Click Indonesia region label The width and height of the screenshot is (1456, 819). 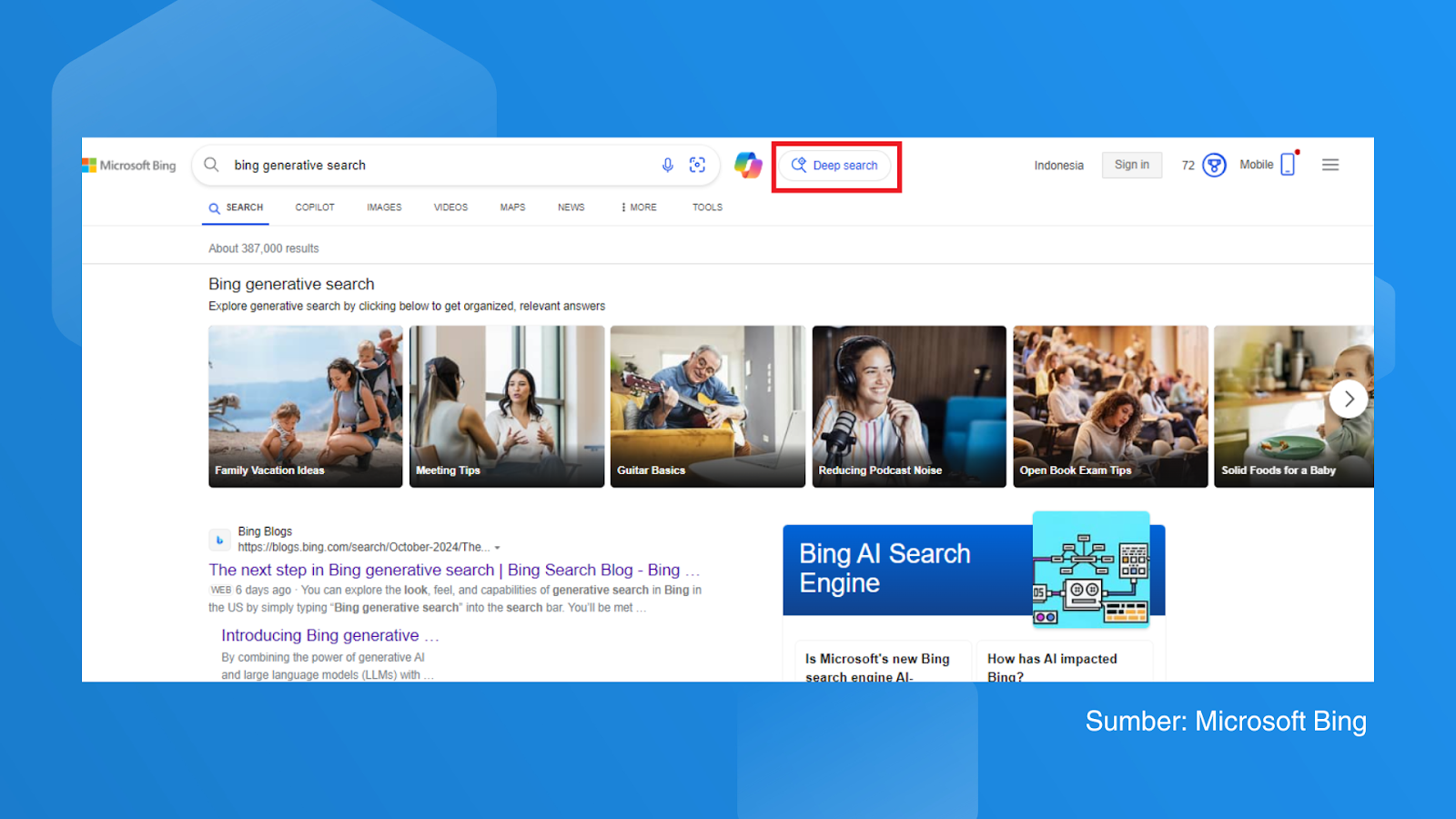click(1058, 166)
